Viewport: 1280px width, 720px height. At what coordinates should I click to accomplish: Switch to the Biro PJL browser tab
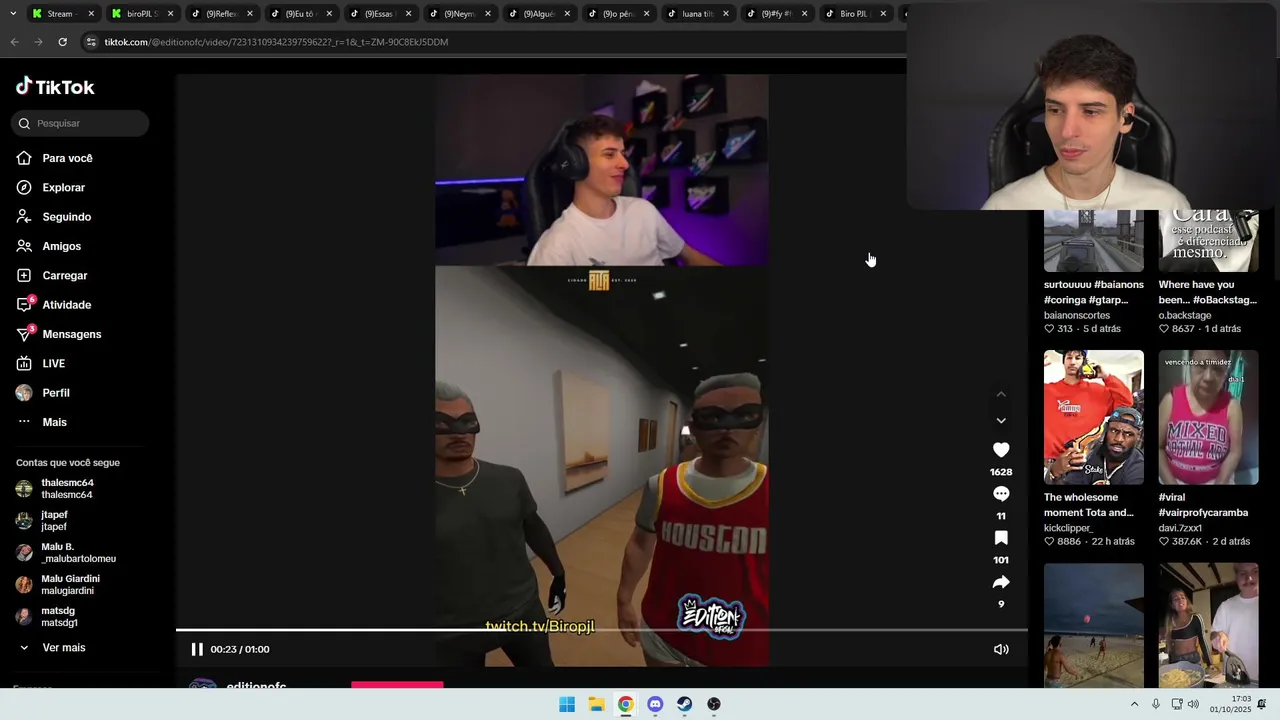pos(855,14)
